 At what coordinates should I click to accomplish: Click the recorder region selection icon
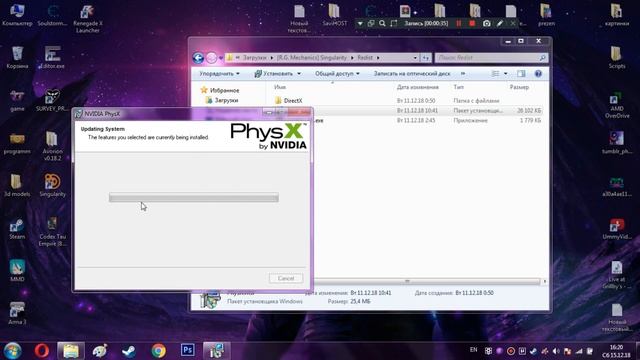coord(393,24)
